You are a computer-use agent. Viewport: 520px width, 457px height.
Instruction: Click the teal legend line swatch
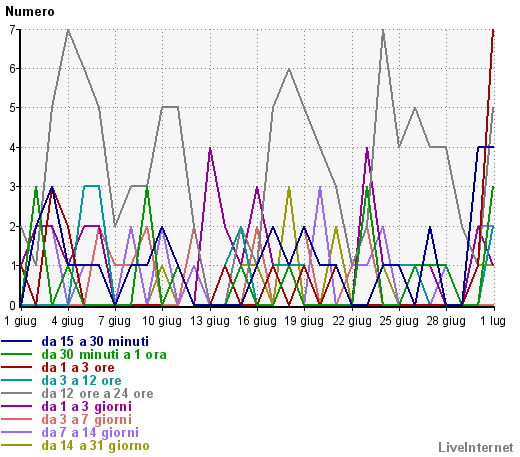pos(16,380)
